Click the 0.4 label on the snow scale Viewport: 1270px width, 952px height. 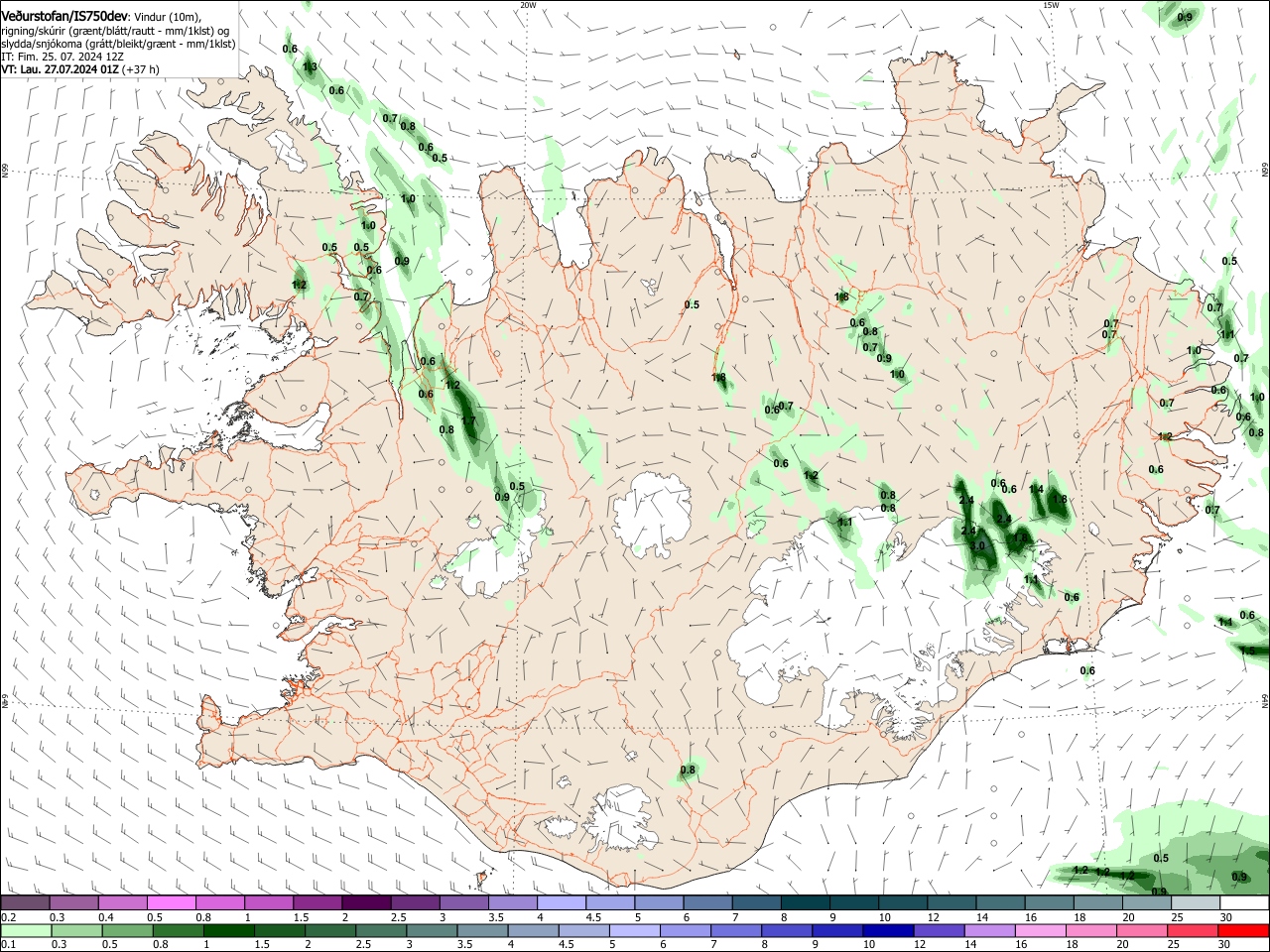pyautogui.click(x=106, y=917)
